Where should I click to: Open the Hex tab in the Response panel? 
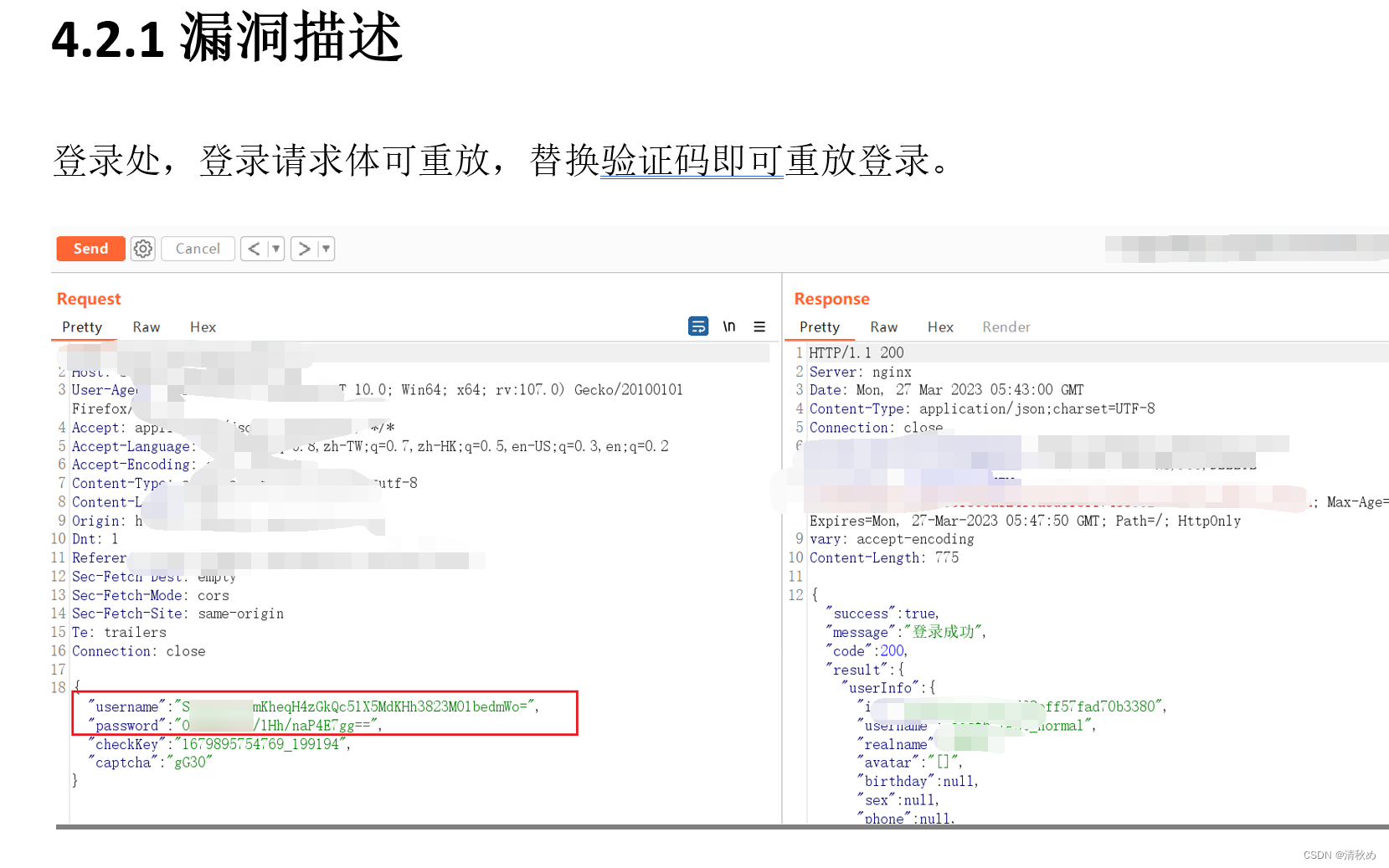click(940, 326)
